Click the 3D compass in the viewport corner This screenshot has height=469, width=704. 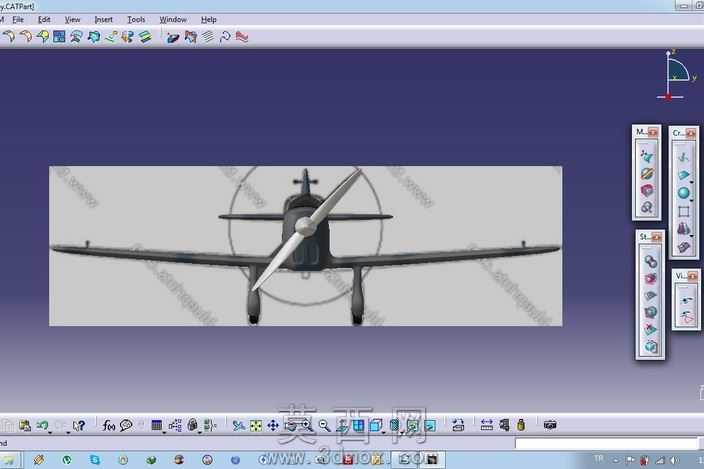click(x=675, y=75)
